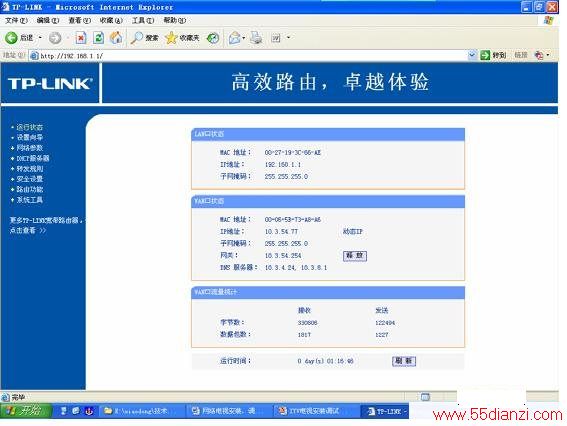Open the Mail icon dropdown arrow
This screenshot has width=567, height=426.
click(243, 38)
